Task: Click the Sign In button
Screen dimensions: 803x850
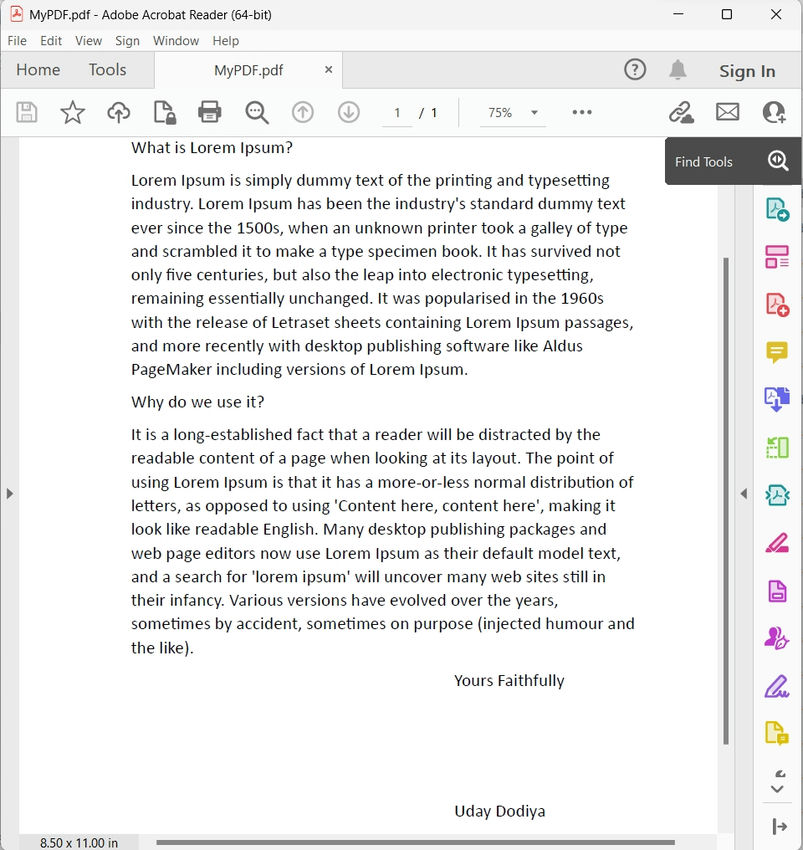Action: (746, 71)
